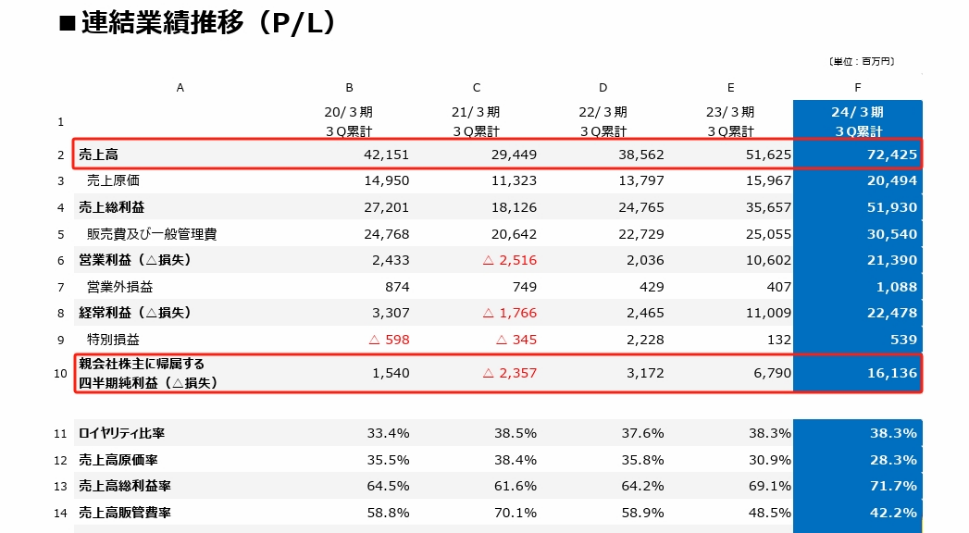Click column header F
The image size is (969, 533).
click(857, 88)
